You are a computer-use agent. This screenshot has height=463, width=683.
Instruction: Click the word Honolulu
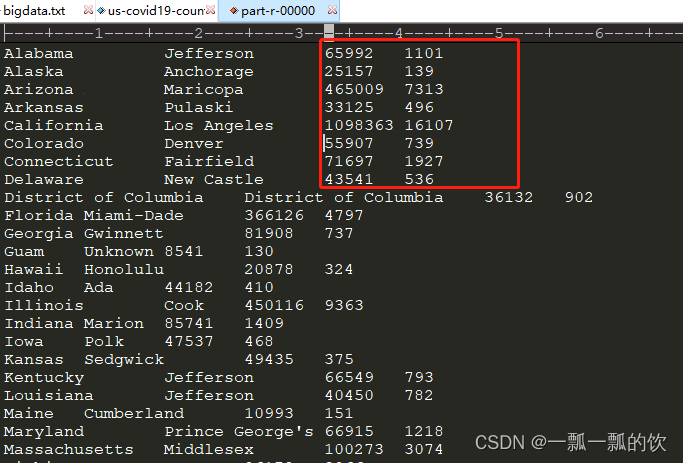click(x=124, y=269)
